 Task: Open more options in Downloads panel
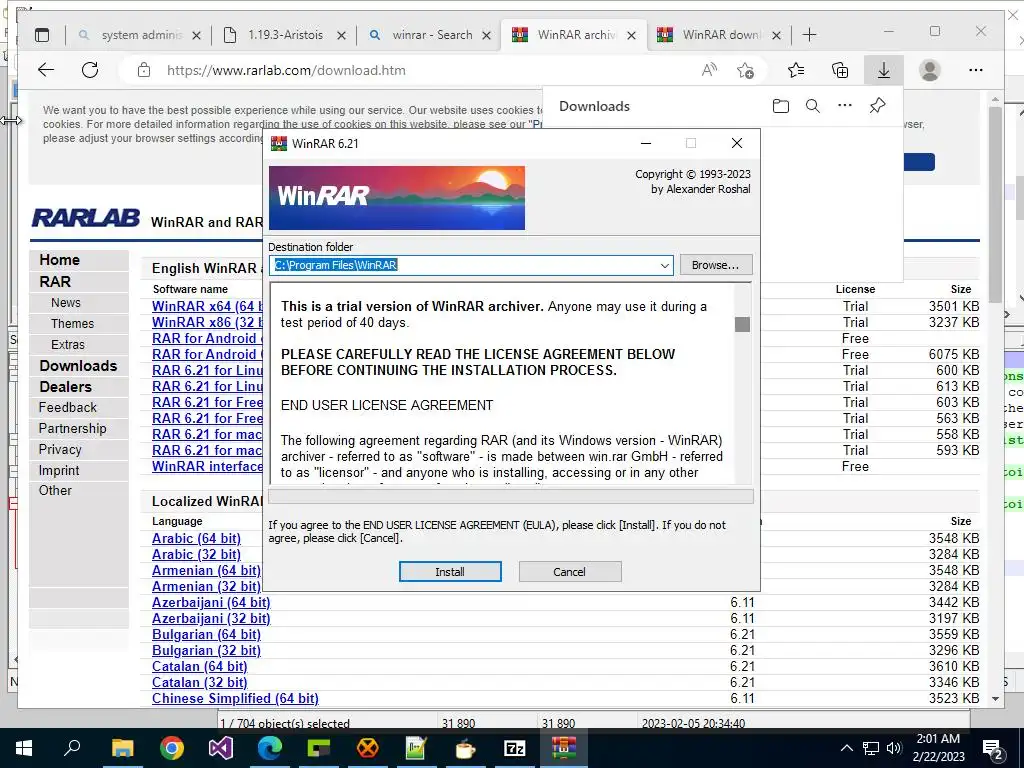844,105
